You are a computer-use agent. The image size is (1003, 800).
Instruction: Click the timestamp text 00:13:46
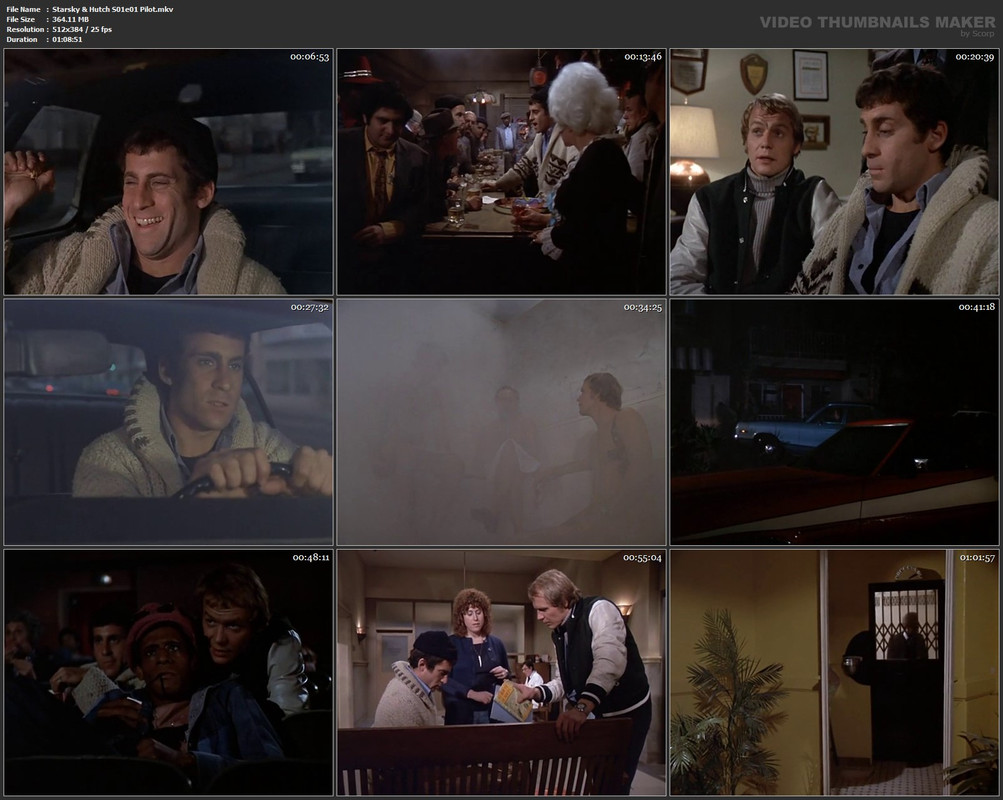coord(643,57)
